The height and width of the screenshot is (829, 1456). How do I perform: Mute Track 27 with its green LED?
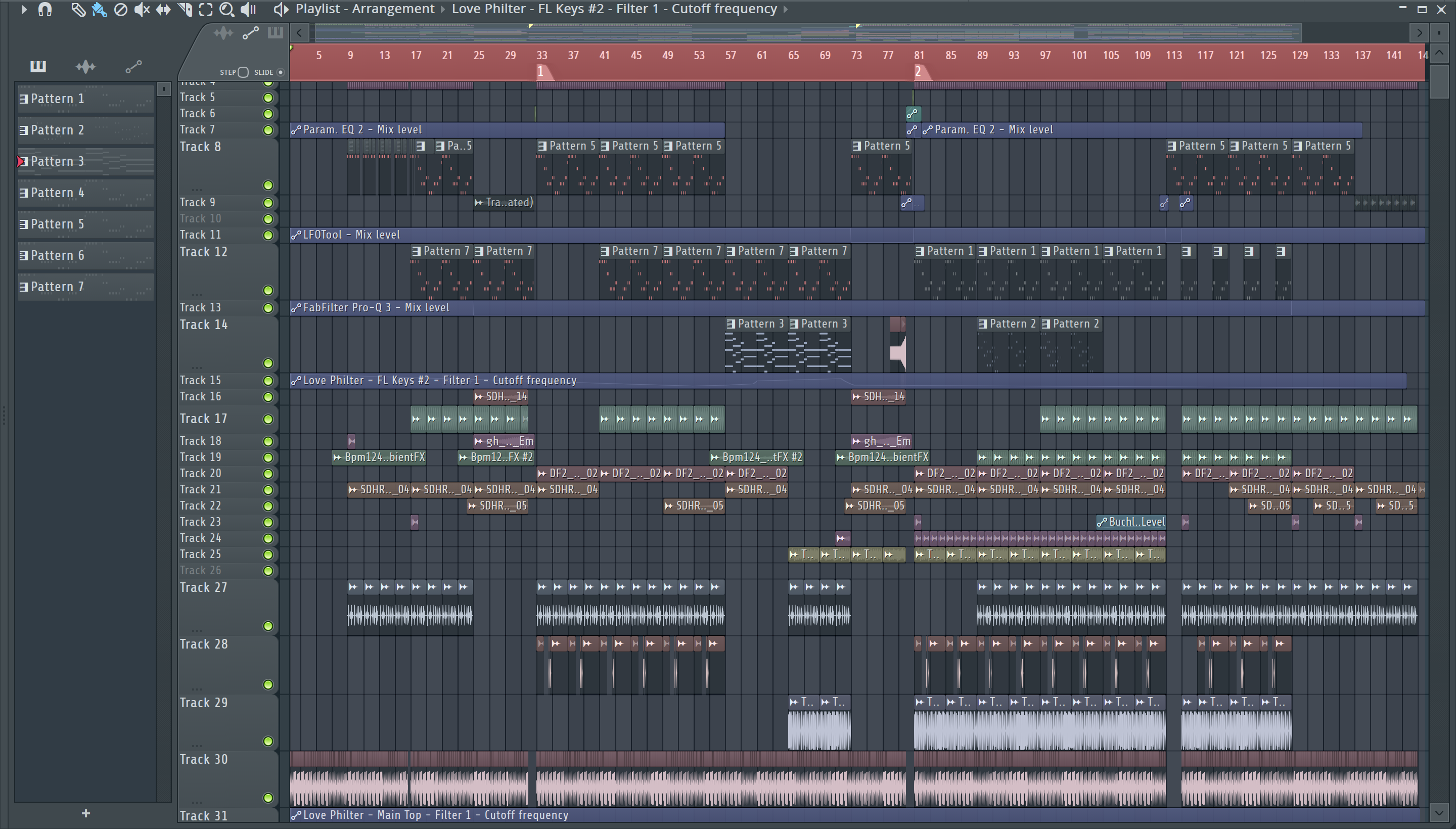267,626
